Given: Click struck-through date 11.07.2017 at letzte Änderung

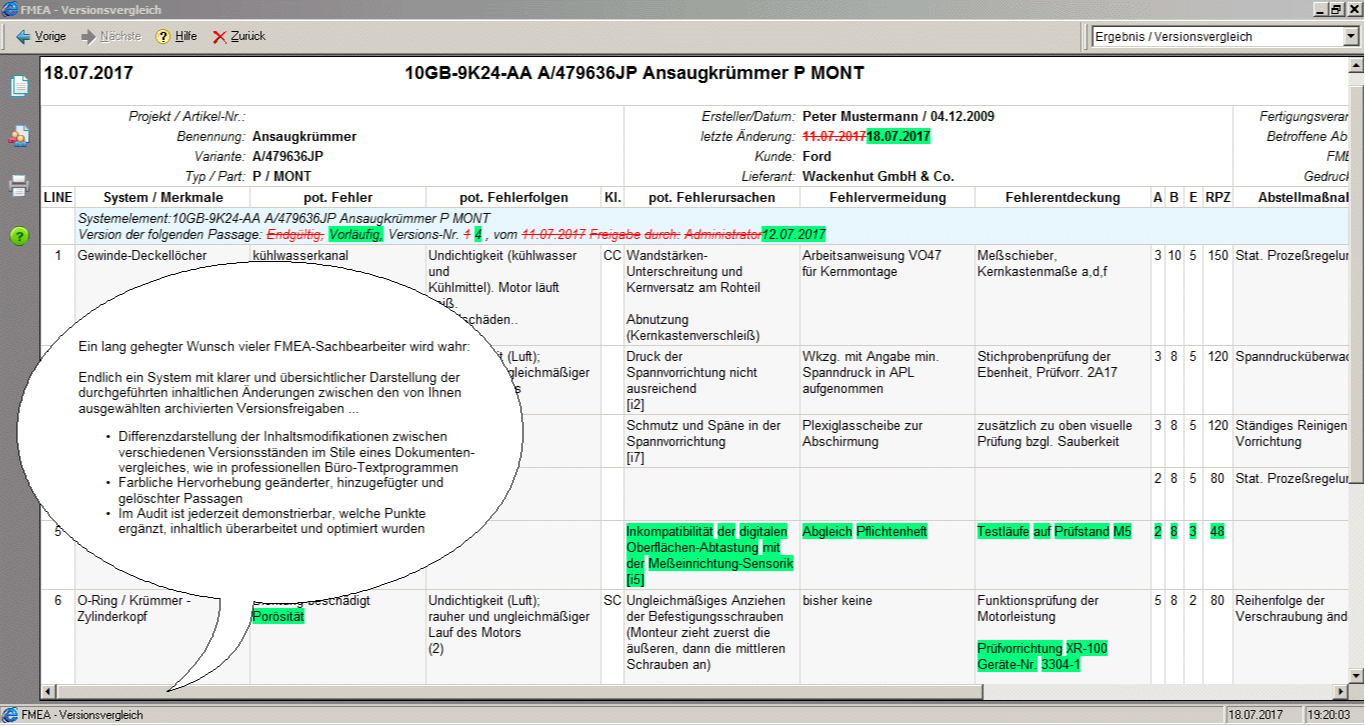Looking at the screenshot, I should tap(834, 136).
